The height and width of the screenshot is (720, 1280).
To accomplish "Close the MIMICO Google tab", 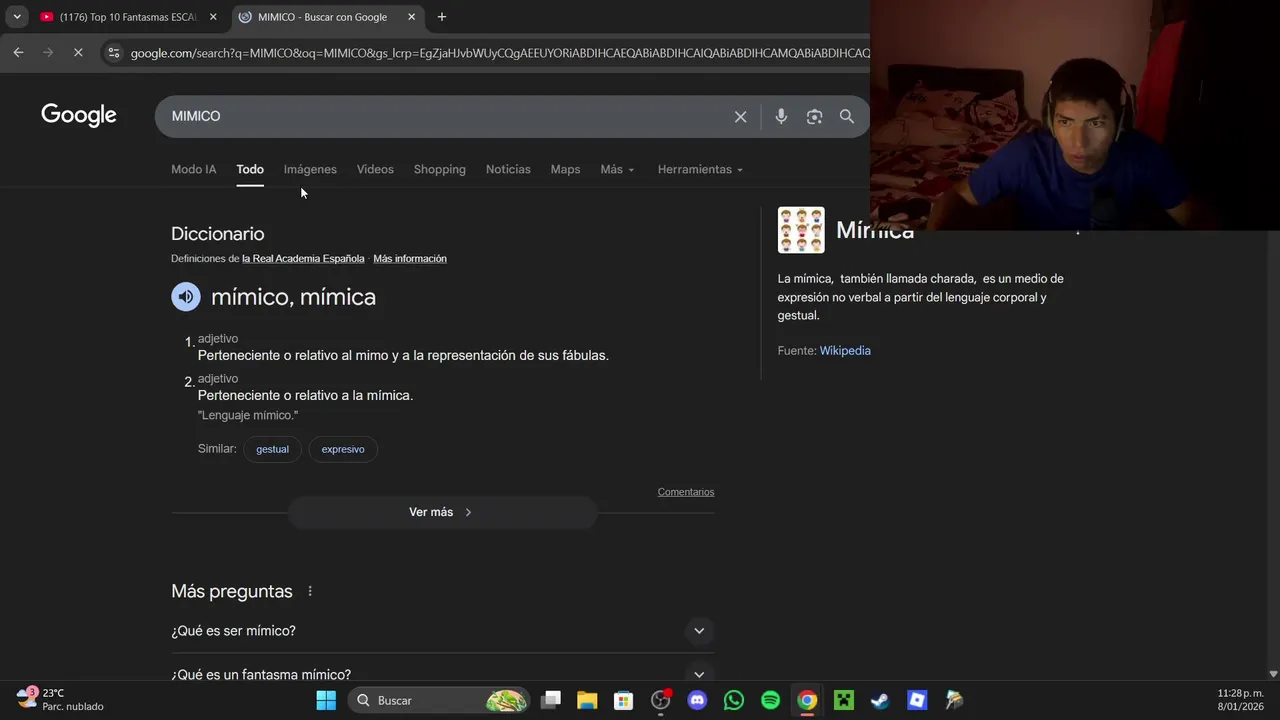I will pyautogui.click(x=411, y=17).
